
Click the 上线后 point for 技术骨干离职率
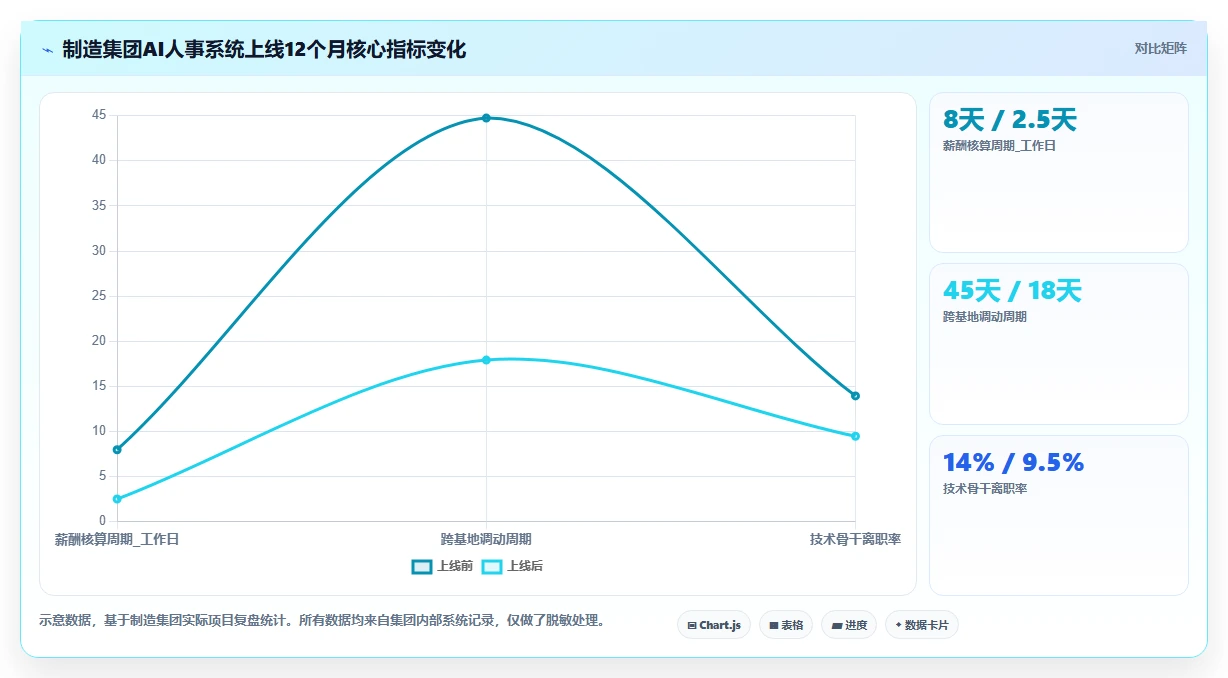(855, 436)
